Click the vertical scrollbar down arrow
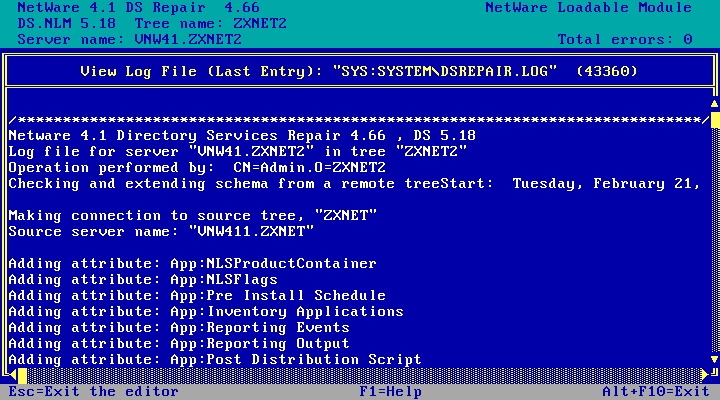This screenshot has width=720, height=400. coord(714,359)
